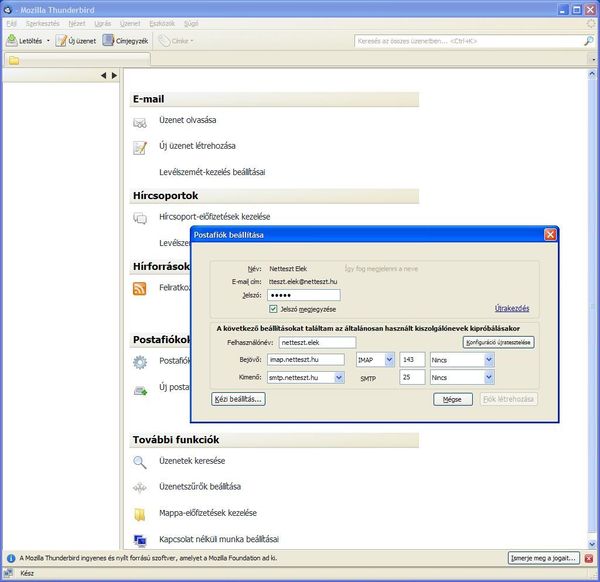
Task: Open the Címjegyzék address book icon
Action: [108, 41]
